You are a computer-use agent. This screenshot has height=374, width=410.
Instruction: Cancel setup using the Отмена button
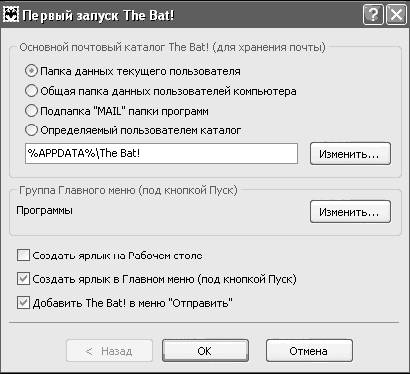pyautogui.click(x=309, y=351)
